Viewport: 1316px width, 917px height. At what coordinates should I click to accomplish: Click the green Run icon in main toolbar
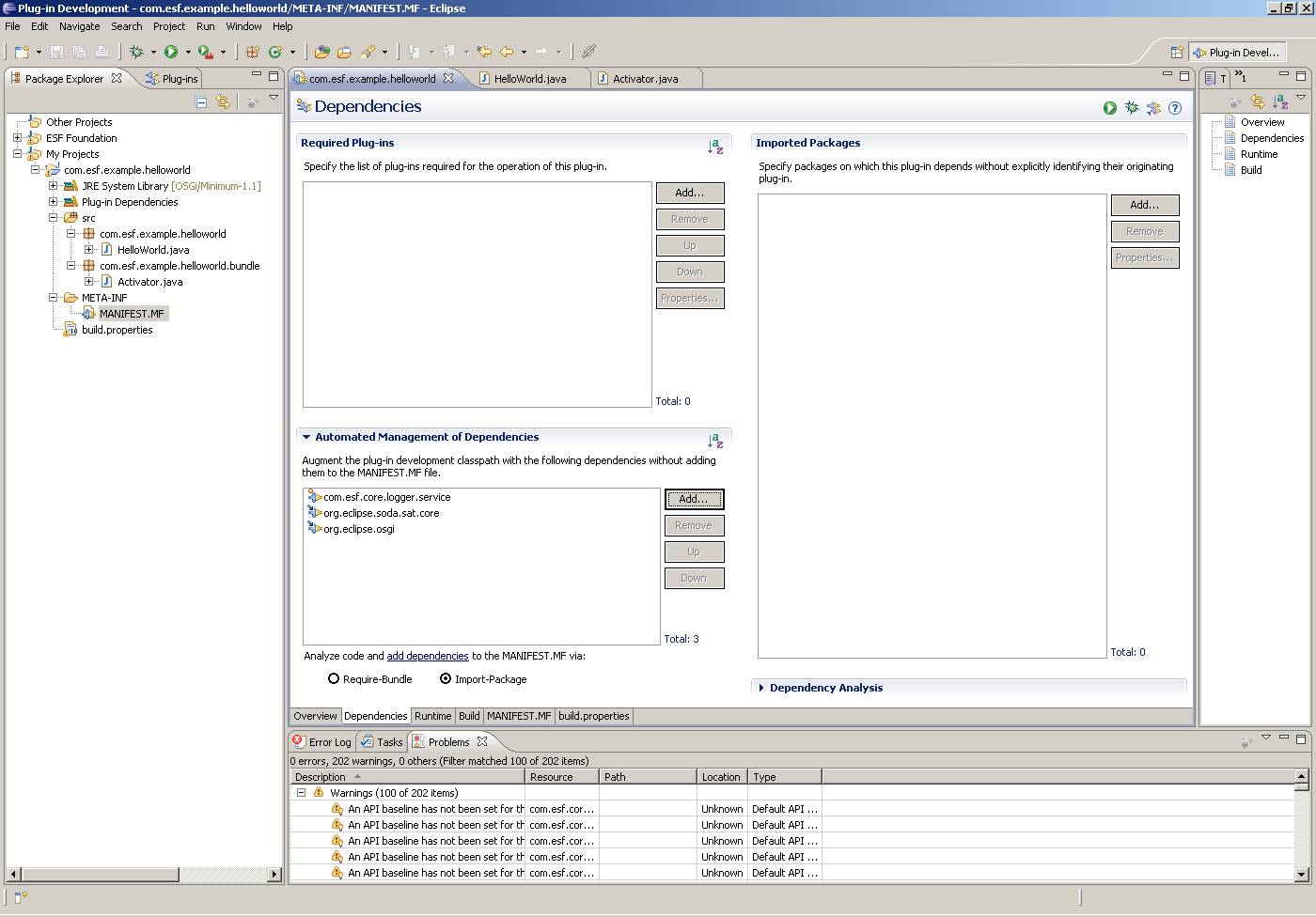pos(171,52)
